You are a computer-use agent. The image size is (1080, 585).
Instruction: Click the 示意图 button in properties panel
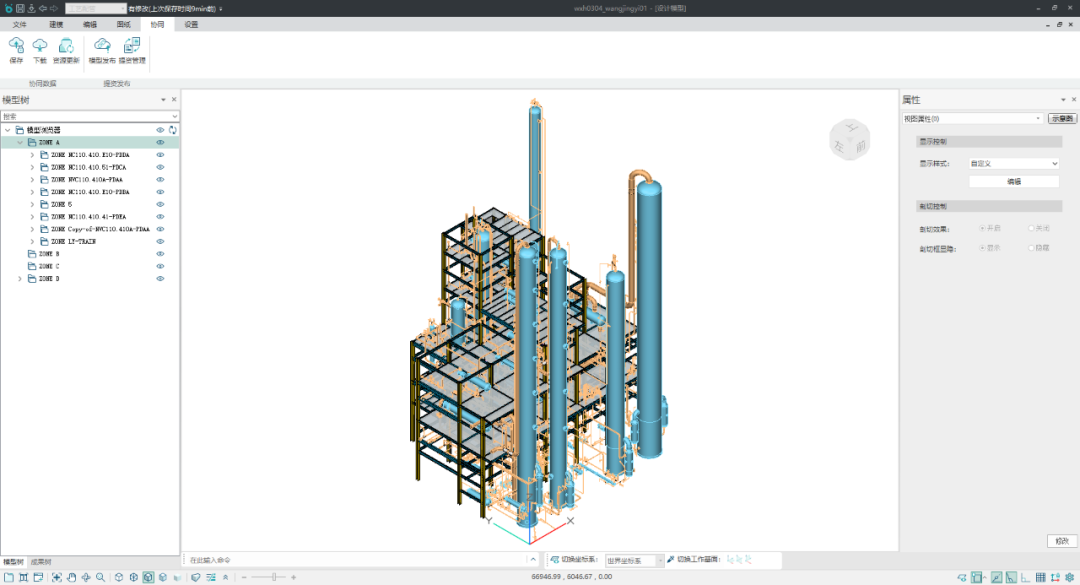click(1062, 119)
